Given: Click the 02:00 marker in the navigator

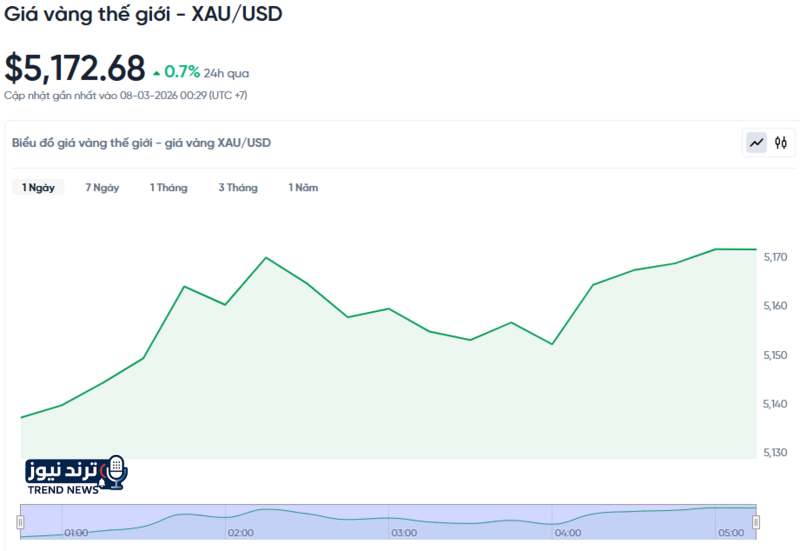Looking at the screenshot, I should 240,533.
